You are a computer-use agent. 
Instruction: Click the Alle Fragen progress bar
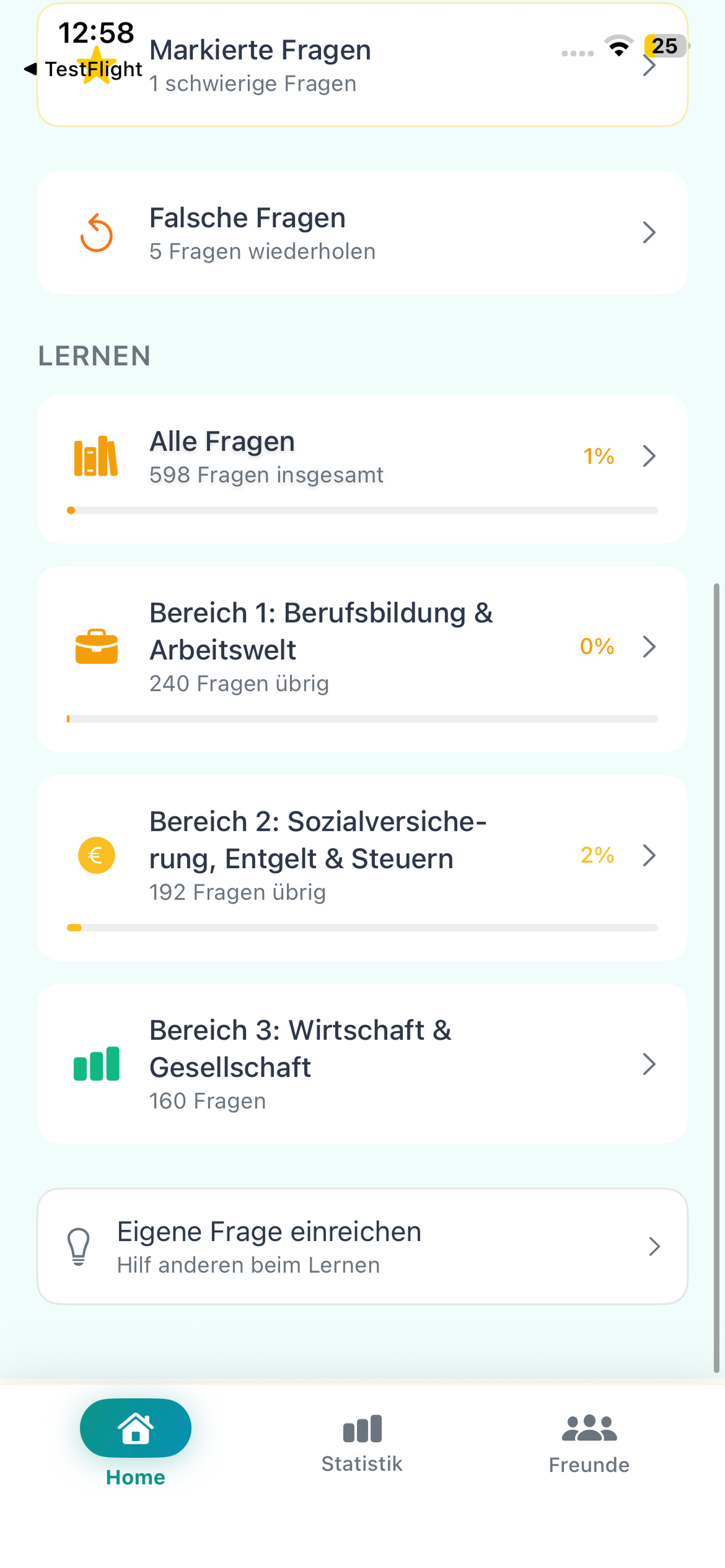pyautogui.click(x=362, y=510)
